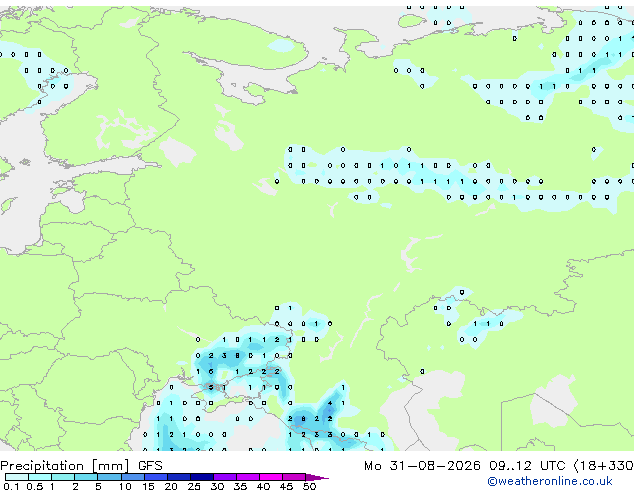Choose the 2–5 mm legend color swatch

coord(86,477)
